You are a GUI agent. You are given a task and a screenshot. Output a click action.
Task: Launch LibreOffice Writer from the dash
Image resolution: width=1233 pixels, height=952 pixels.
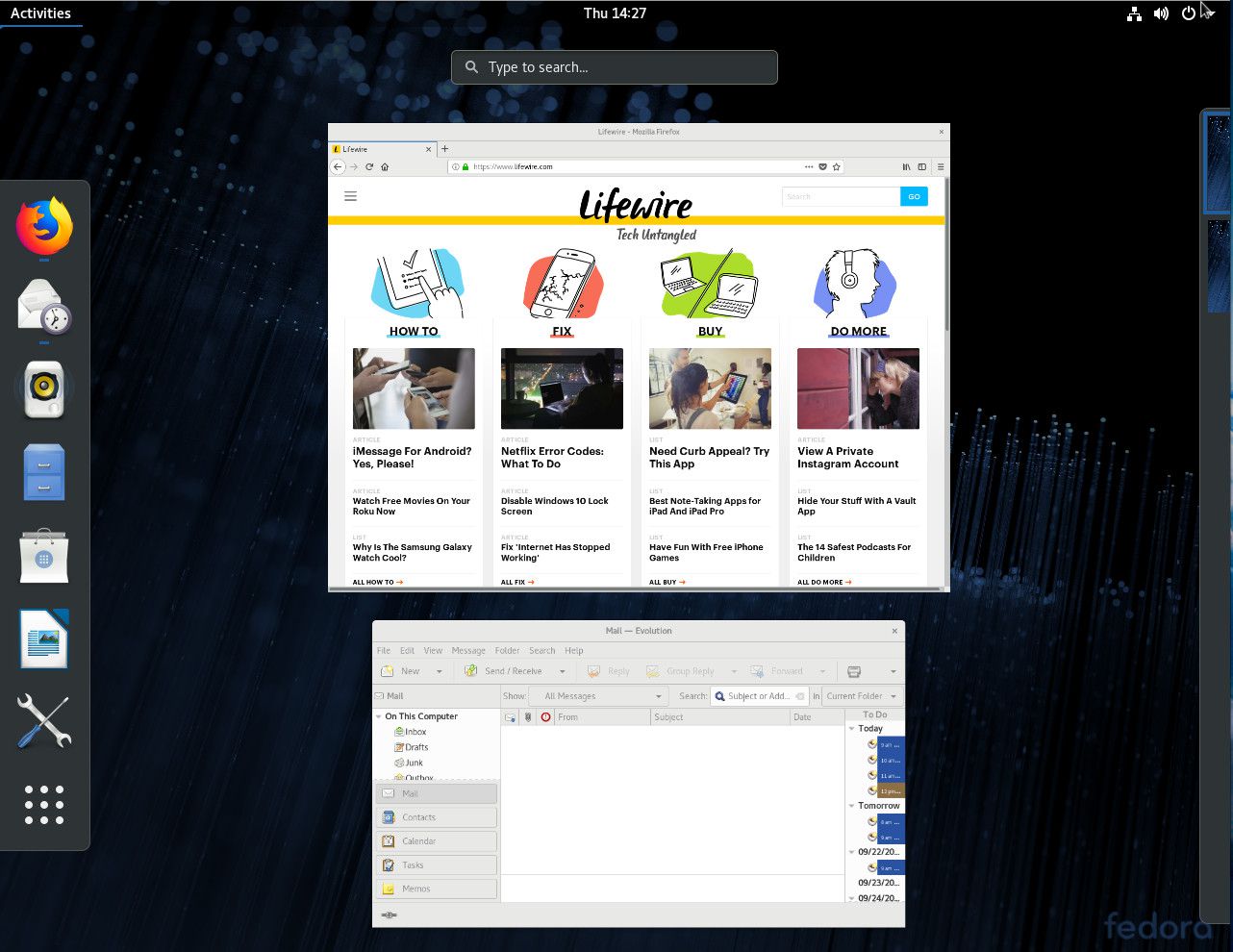44,638
